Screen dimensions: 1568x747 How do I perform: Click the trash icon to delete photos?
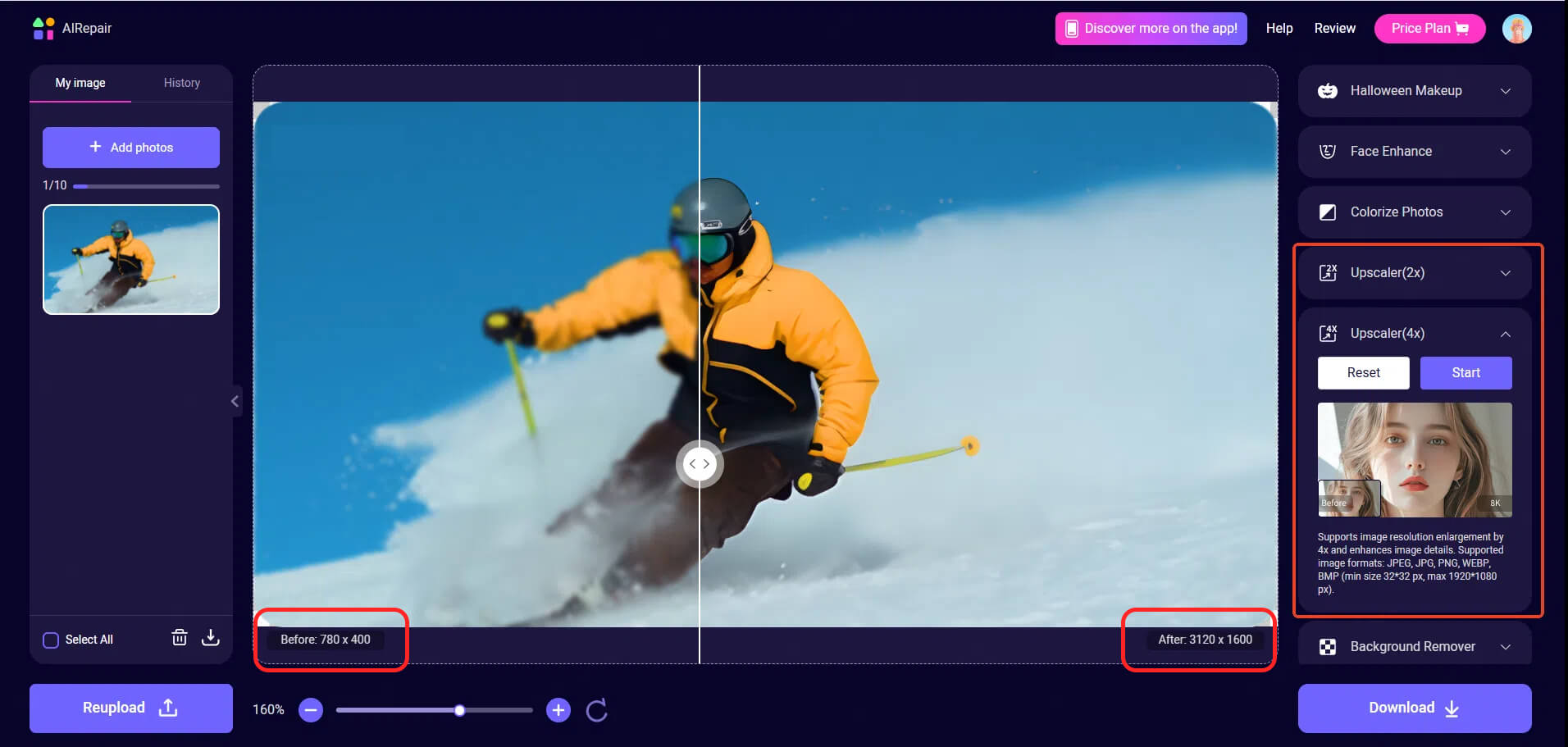[180, 637]
